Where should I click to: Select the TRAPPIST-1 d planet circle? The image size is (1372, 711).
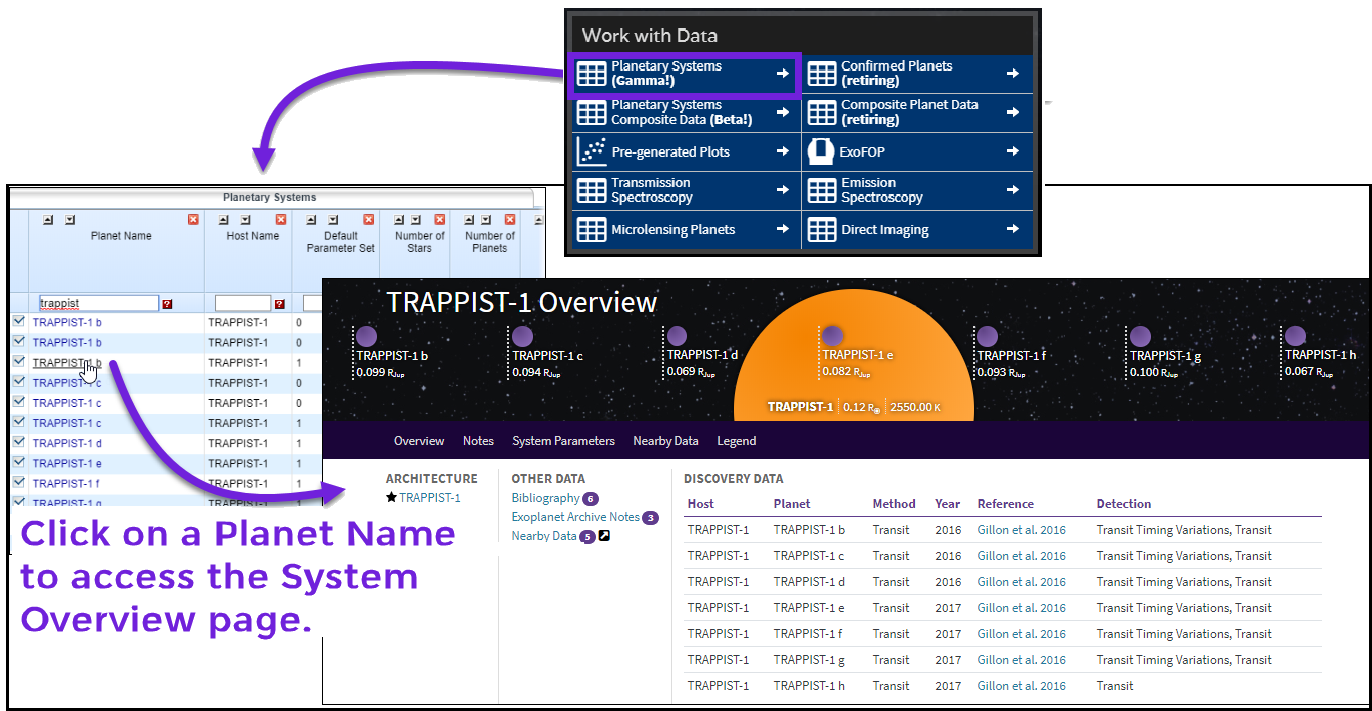click(x=677, y=336)
